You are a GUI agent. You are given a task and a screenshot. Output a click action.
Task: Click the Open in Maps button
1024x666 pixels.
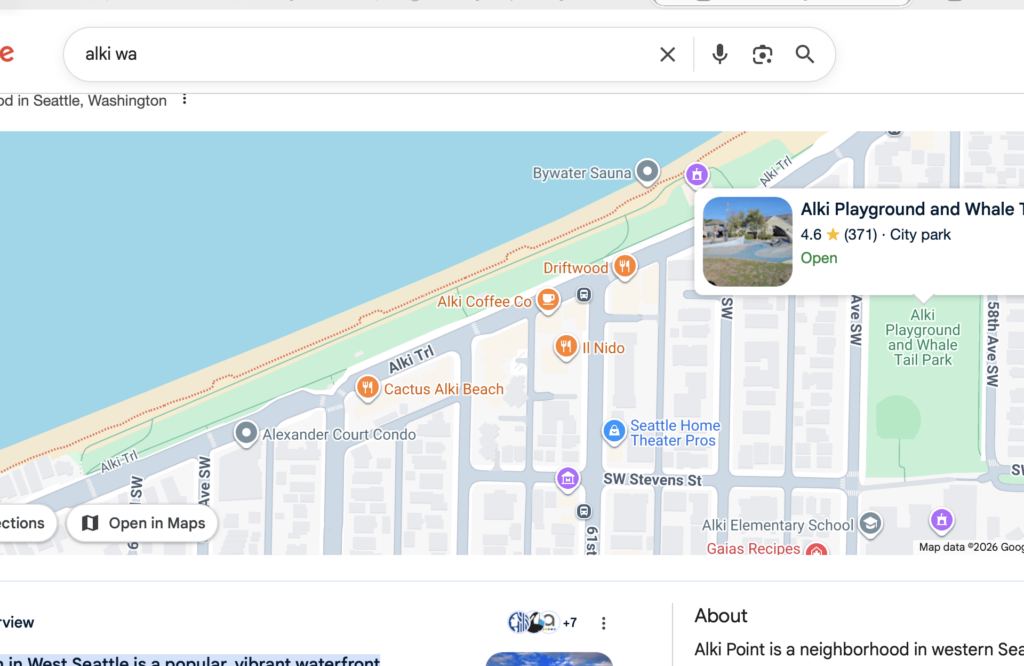point(142,523)
